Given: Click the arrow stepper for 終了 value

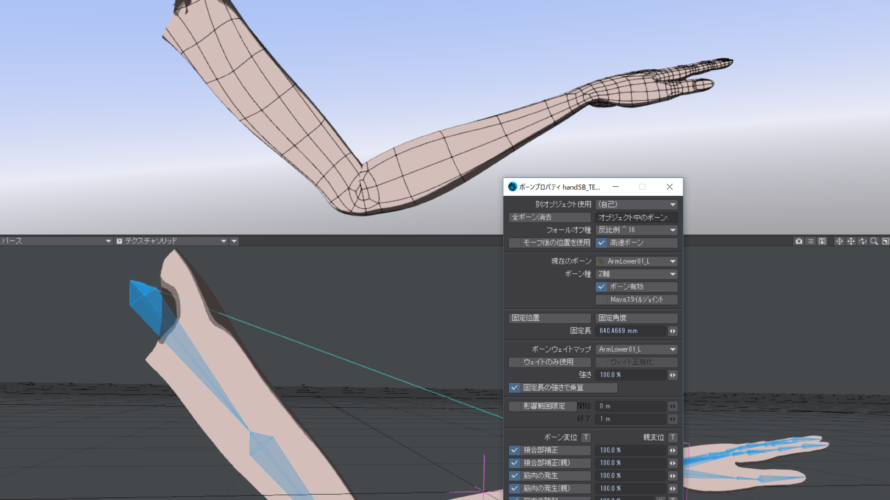Looking at the screenshot, I should (x=673, y=419).
